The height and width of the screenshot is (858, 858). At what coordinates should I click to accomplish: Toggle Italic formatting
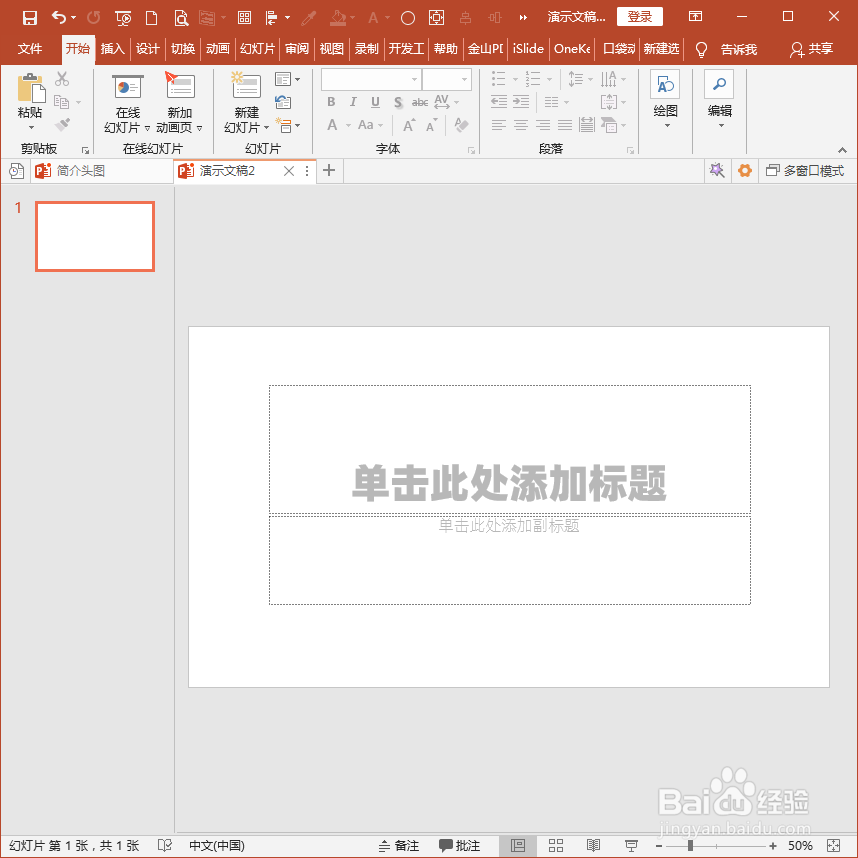coord(353,102)
